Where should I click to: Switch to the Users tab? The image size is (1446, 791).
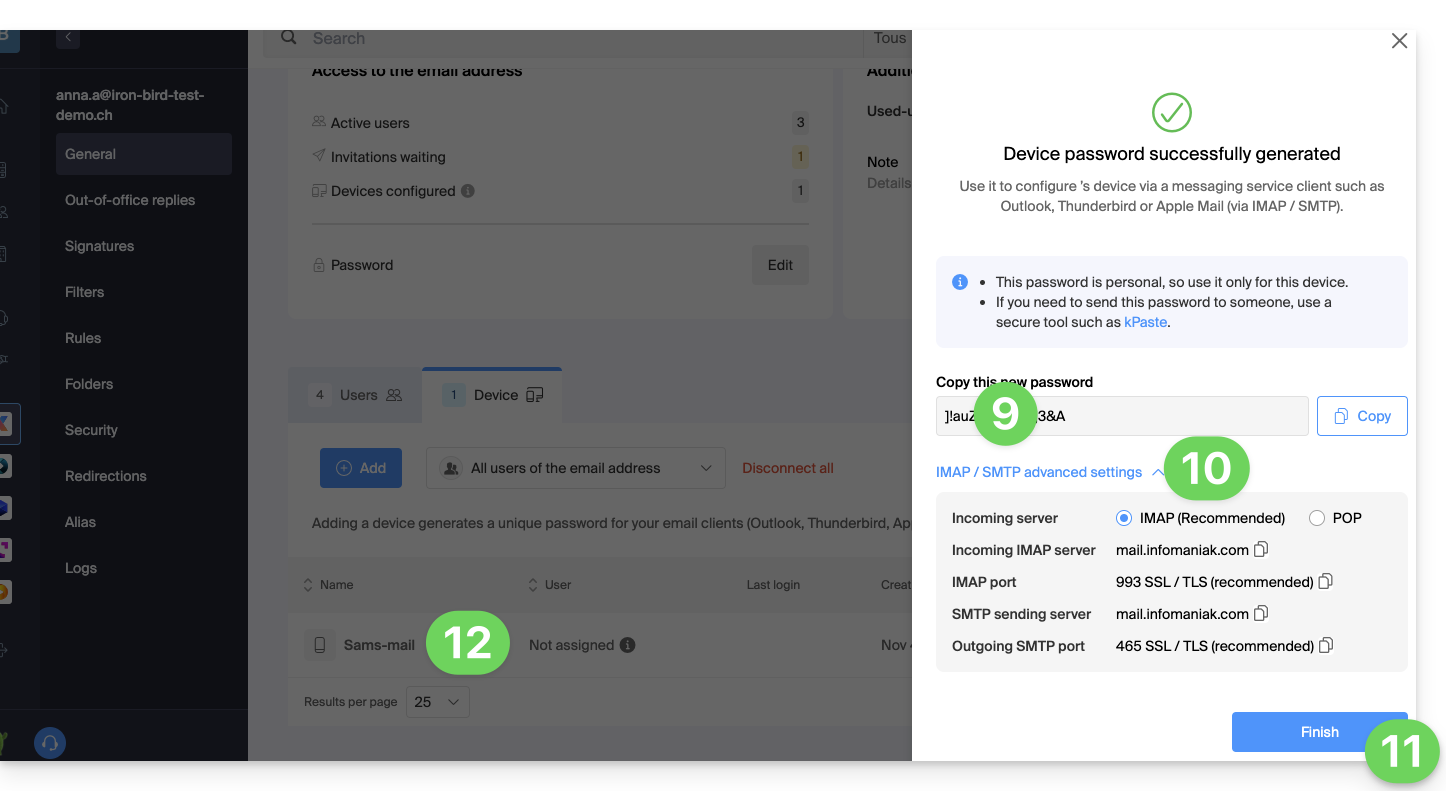[356, 395]
